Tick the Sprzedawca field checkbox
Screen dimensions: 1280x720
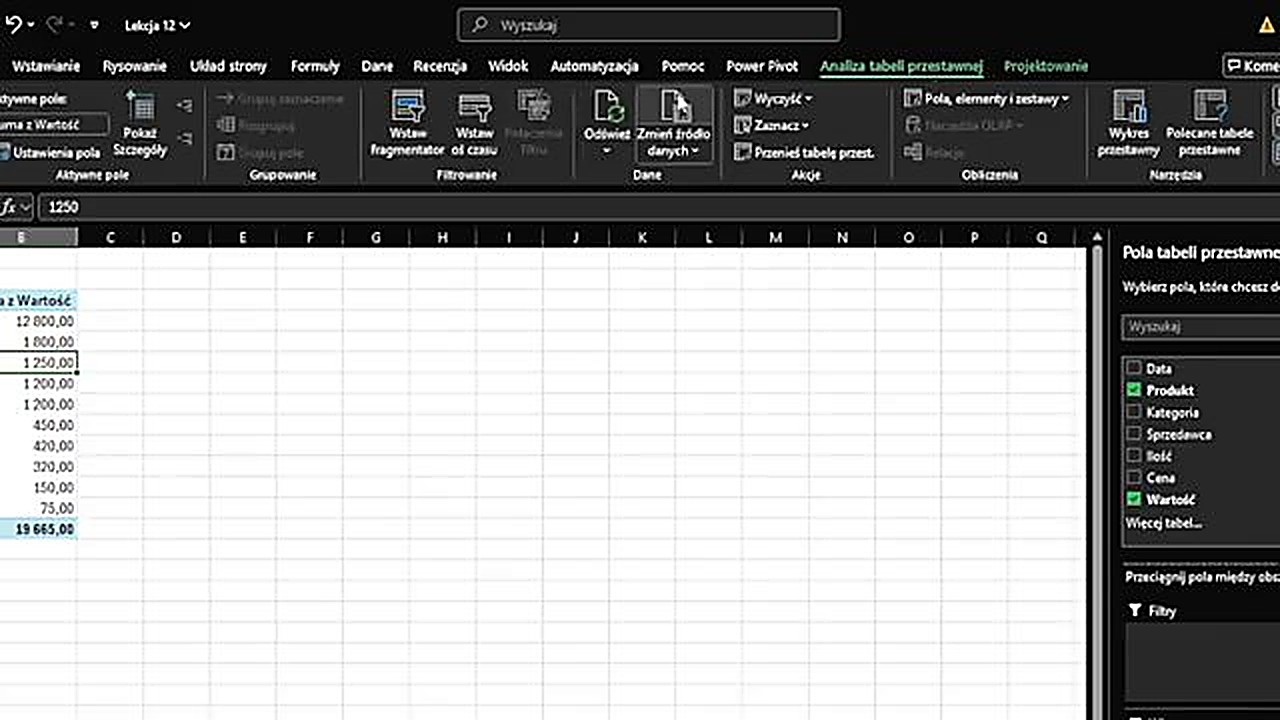point(1134,434)
